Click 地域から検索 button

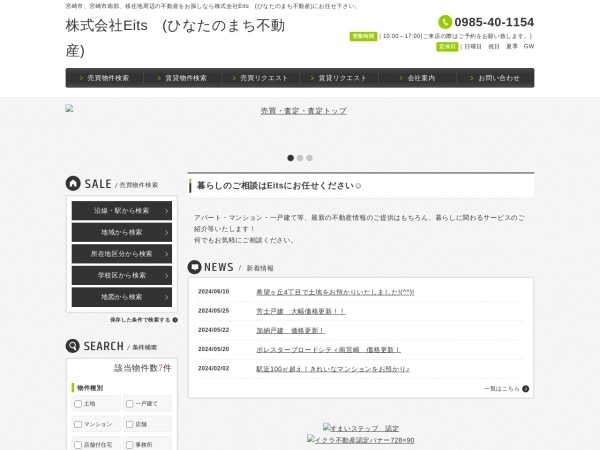[x=122, y=232]
